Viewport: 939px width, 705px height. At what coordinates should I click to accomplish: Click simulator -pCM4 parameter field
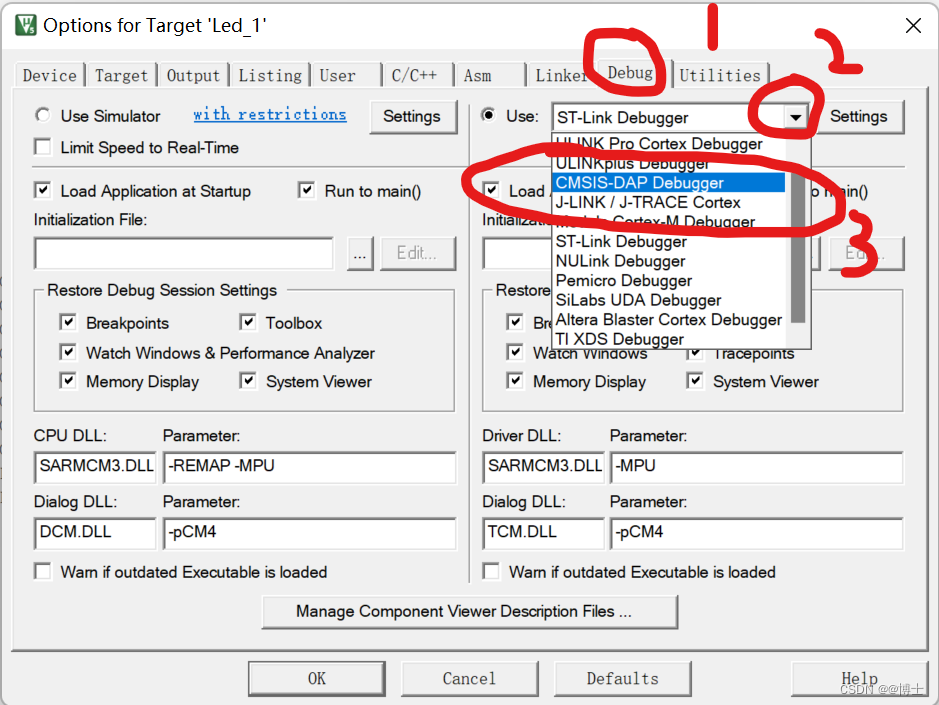(309, 532)
